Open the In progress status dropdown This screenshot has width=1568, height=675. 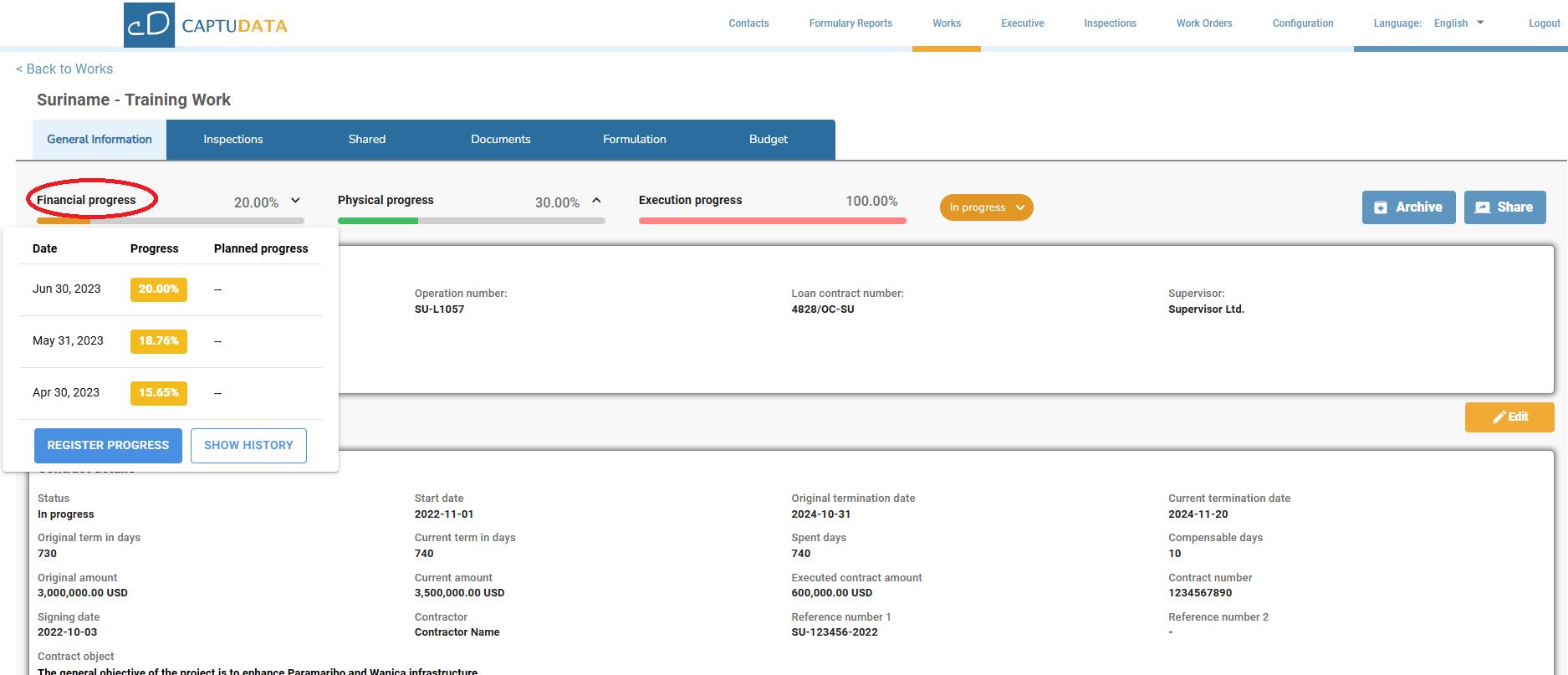pyautogui.click(x=986, y=207)
